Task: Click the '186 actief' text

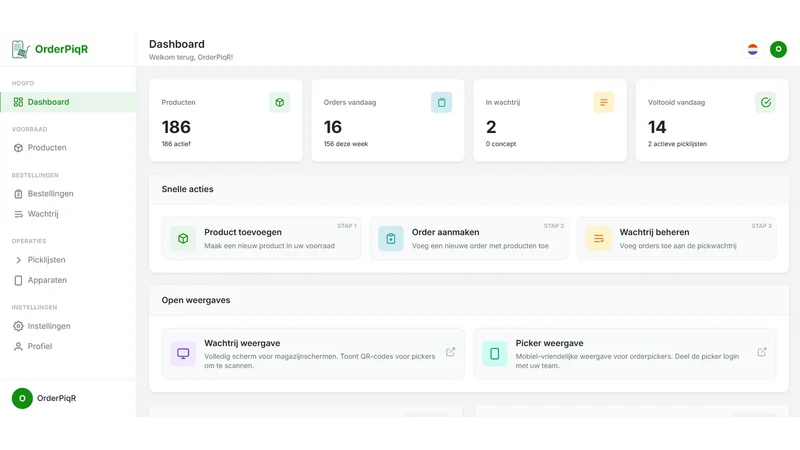Action: coord(176,144)
